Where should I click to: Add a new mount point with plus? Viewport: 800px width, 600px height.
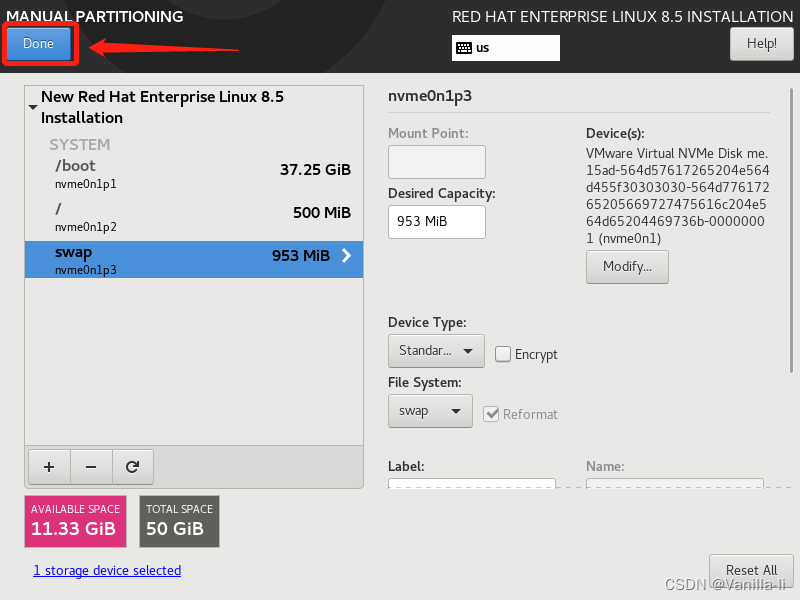49,467
